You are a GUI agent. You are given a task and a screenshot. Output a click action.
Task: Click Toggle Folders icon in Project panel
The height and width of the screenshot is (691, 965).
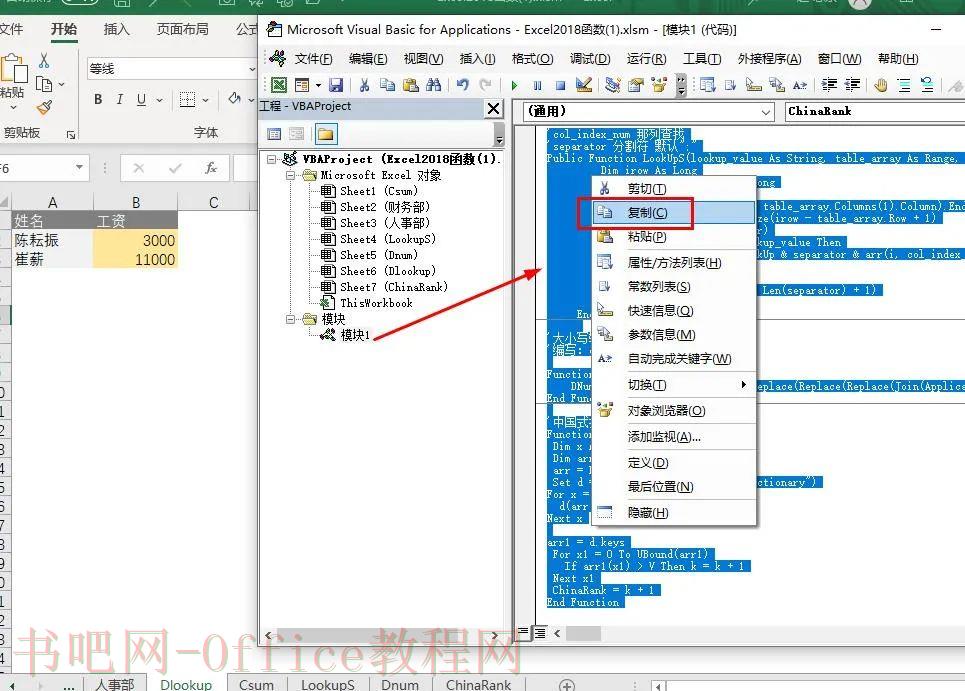pos(326,134)
